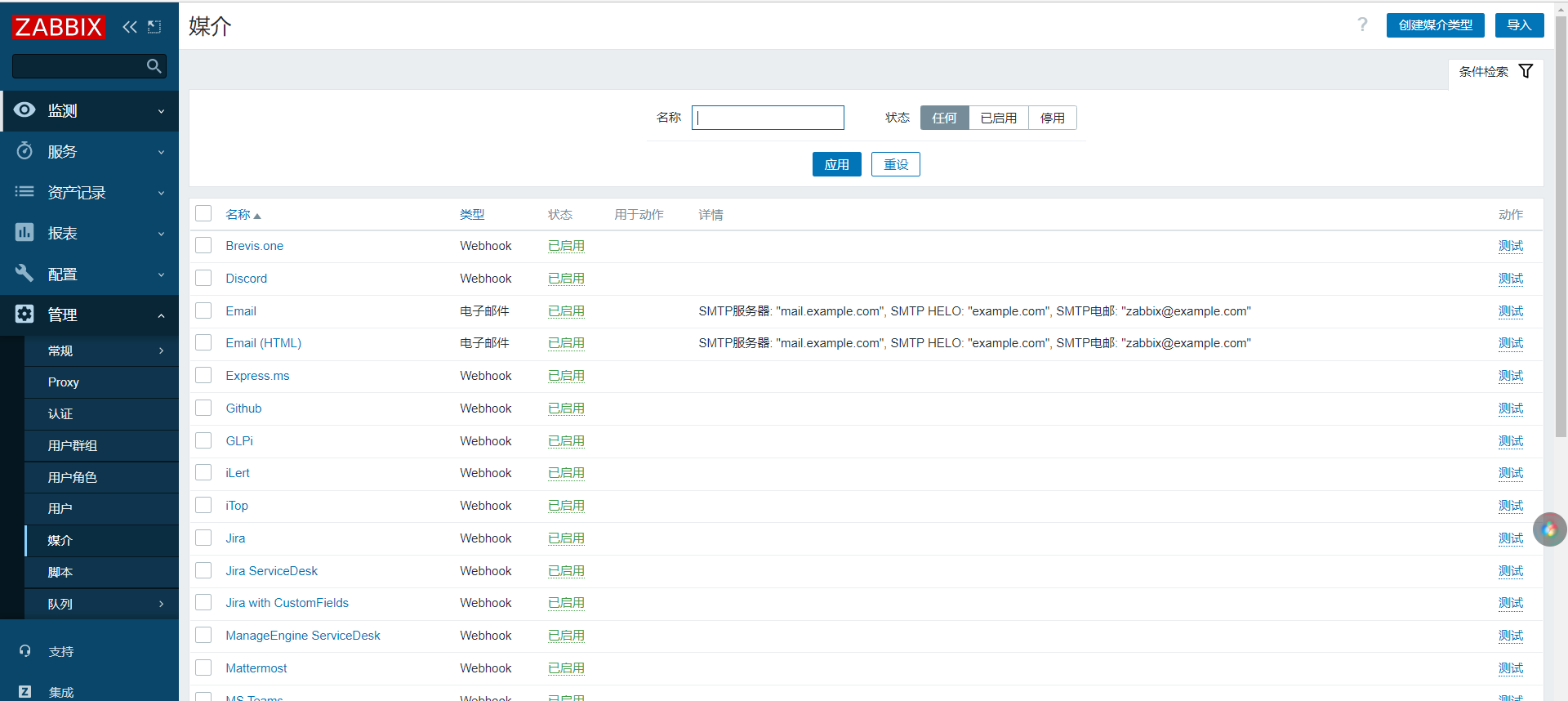Image resolution: width=1568 pixels, height=701 pixels.
Task: Open the 认证 menu item
Action: pos(101,414)
